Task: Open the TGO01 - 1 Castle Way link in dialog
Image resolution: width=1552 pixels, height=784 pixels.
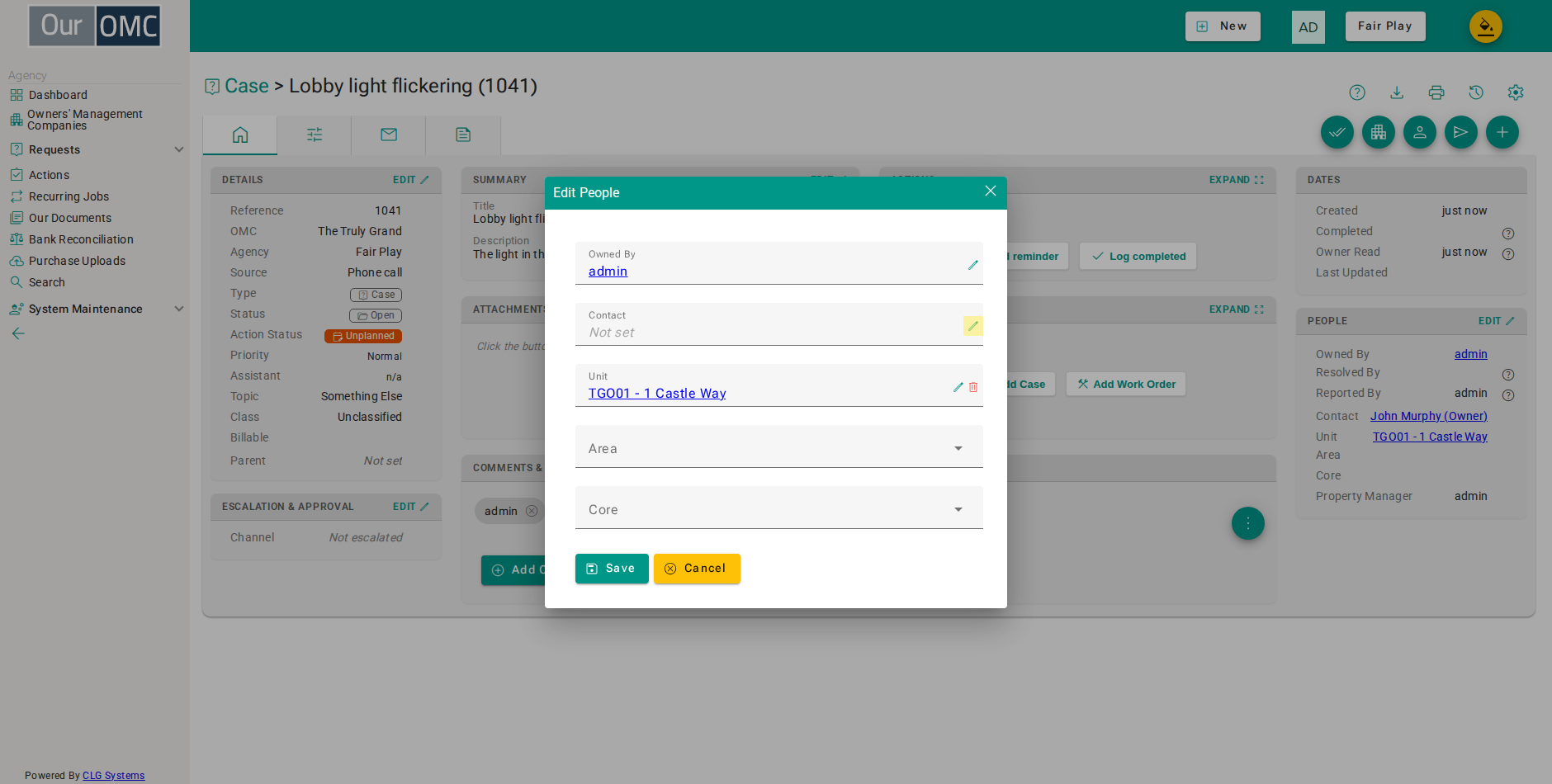Action: pyautogui.click(x=657, y=394)
